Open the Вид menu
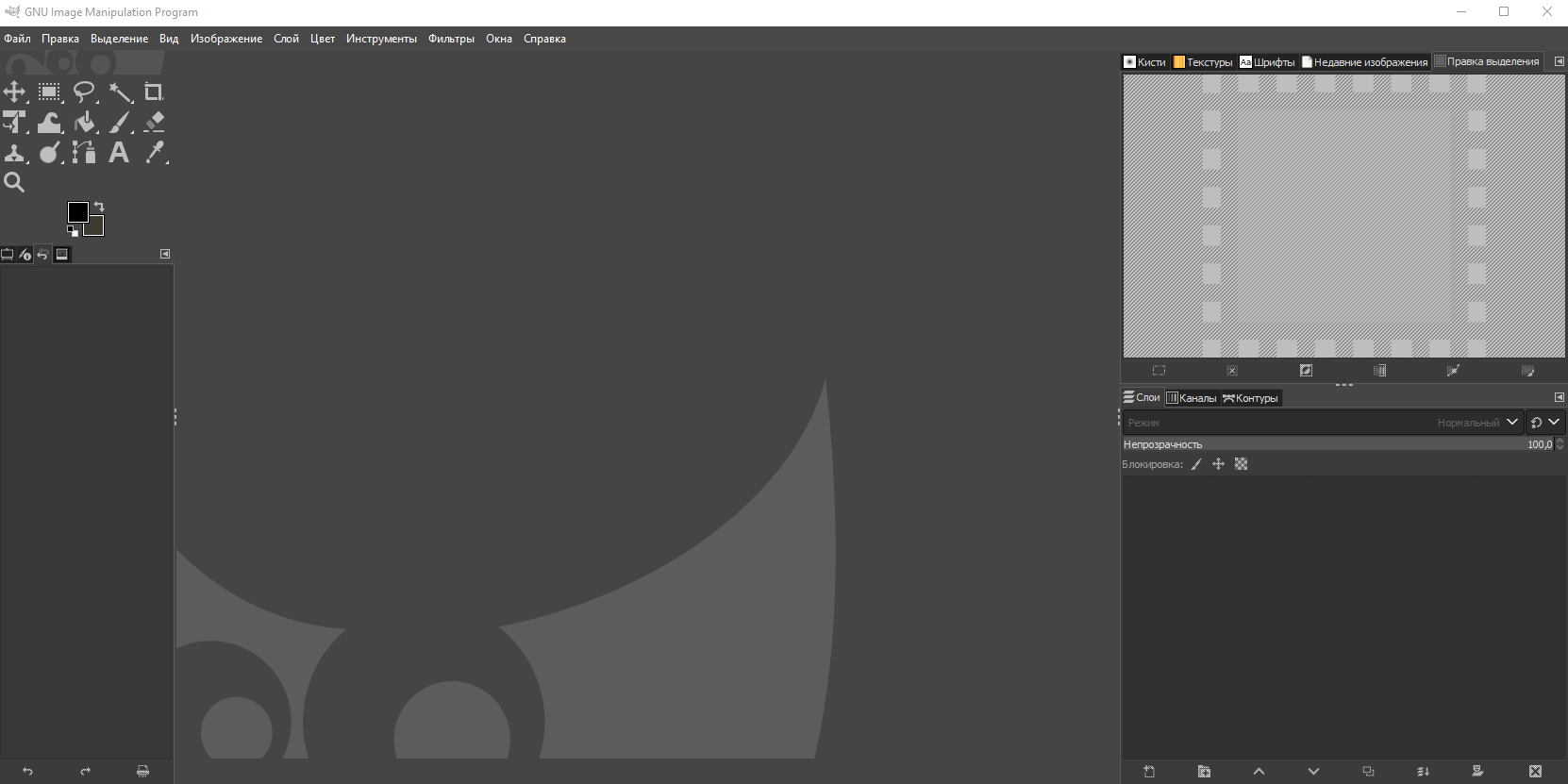Viewport: 1568px width, 784px height. (169, 39)
